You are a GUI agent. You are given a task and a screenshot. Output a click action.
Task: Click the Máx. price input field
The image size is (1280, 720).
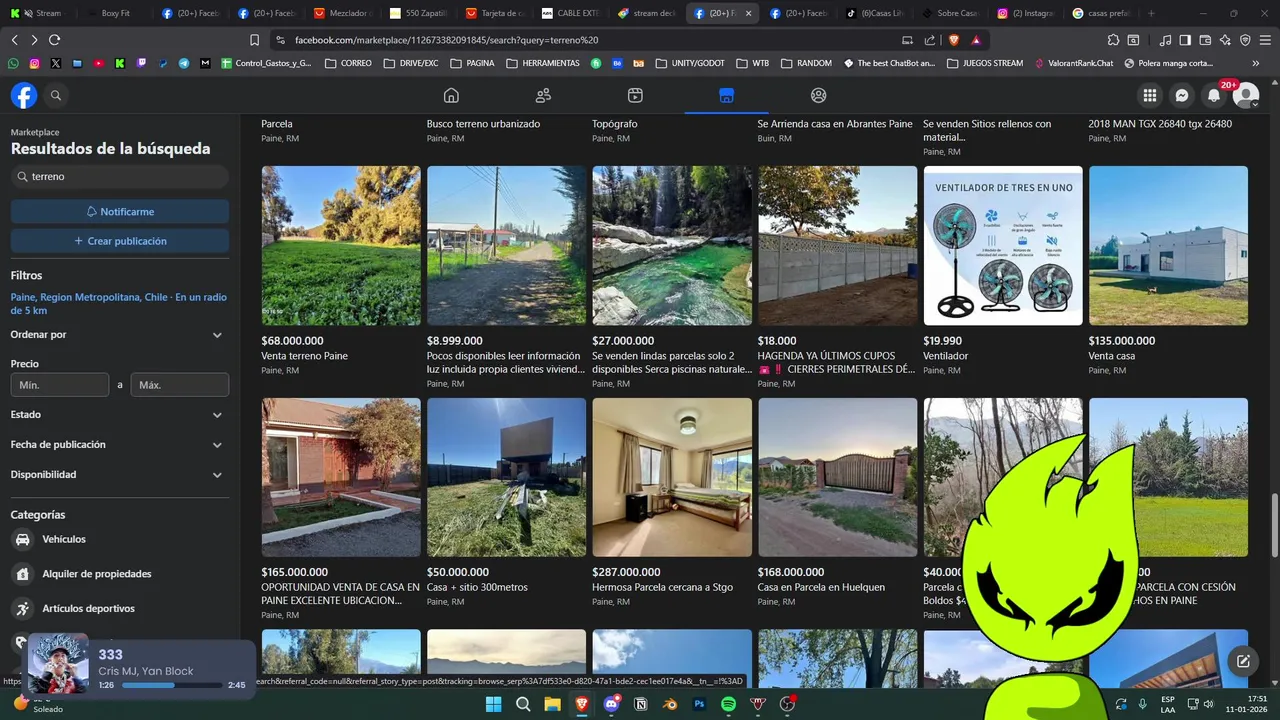(x=180, y=385)
